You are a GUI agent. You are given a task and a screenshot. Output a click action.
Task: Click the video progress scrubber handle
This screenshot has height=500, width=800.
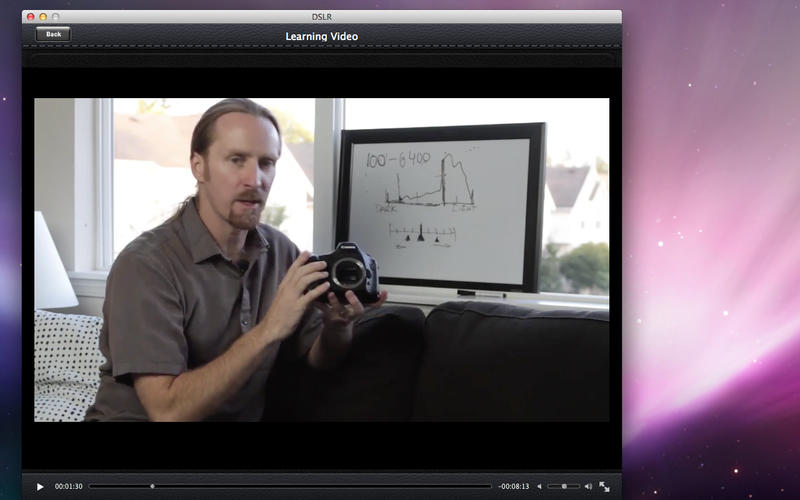152,486
